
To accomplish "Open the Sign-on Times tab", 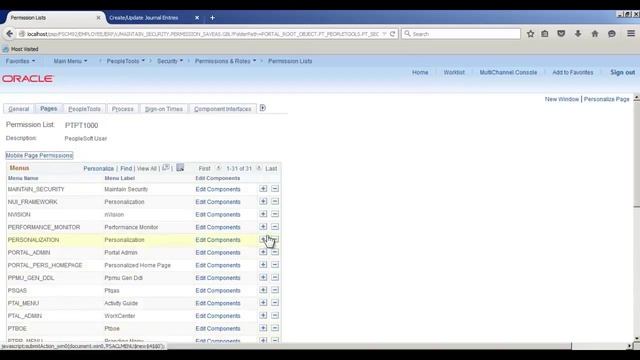I will [164, 109].
